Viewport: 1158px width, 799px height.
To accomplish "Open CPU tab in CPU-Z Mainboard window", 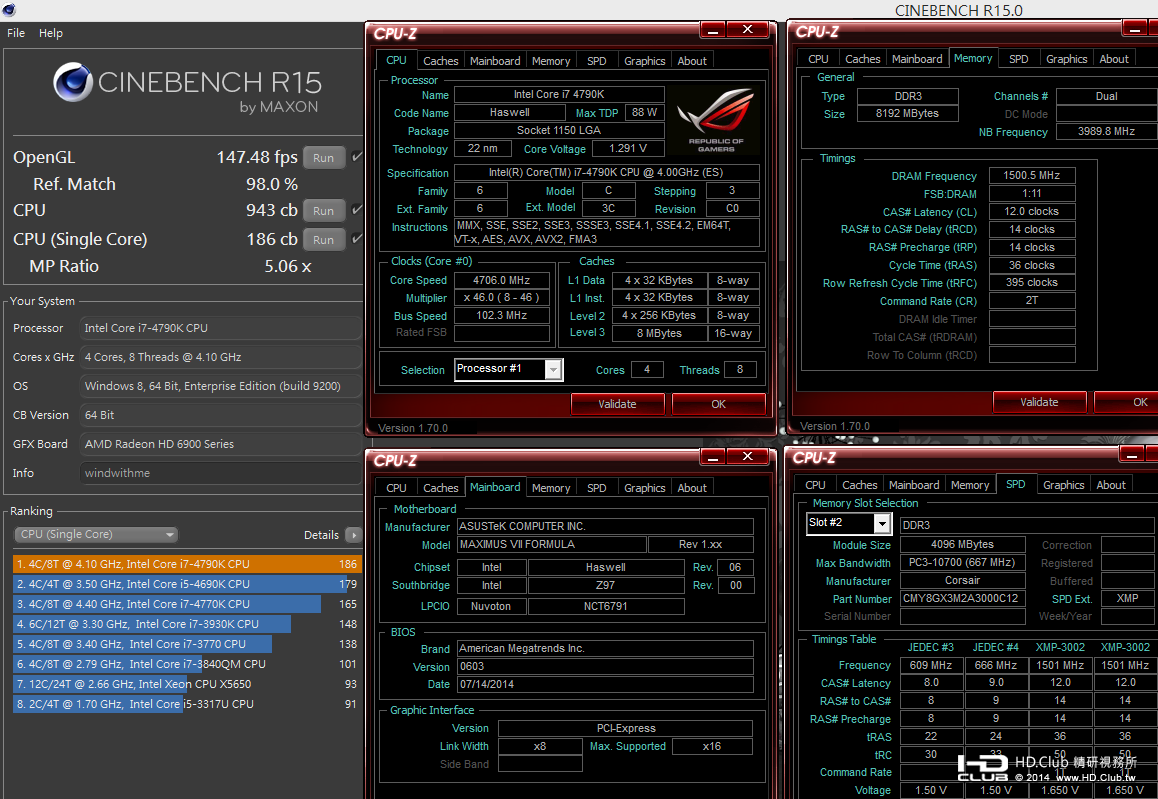I will [x=397, y=487].
